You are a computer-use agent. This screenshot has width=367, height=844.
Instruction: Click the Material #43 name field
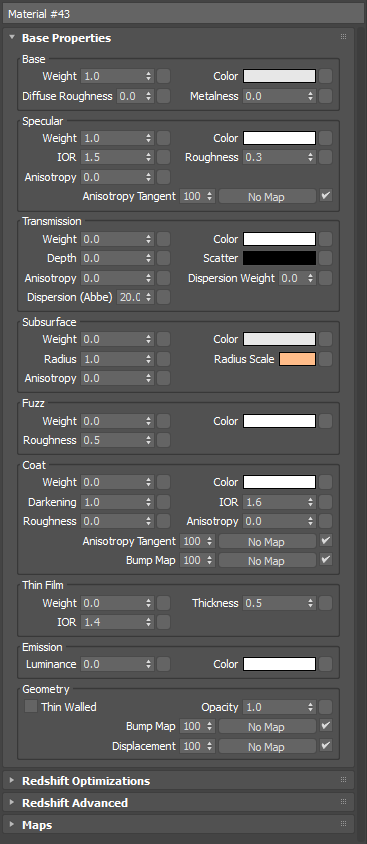point(184,13)
